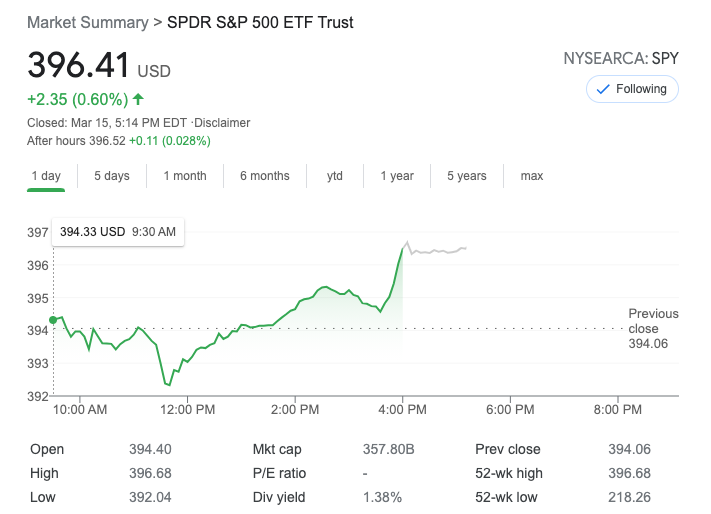711x514 pixels.
Task: Click the Market Summary breadcrumb link
Action: point(84,22)
